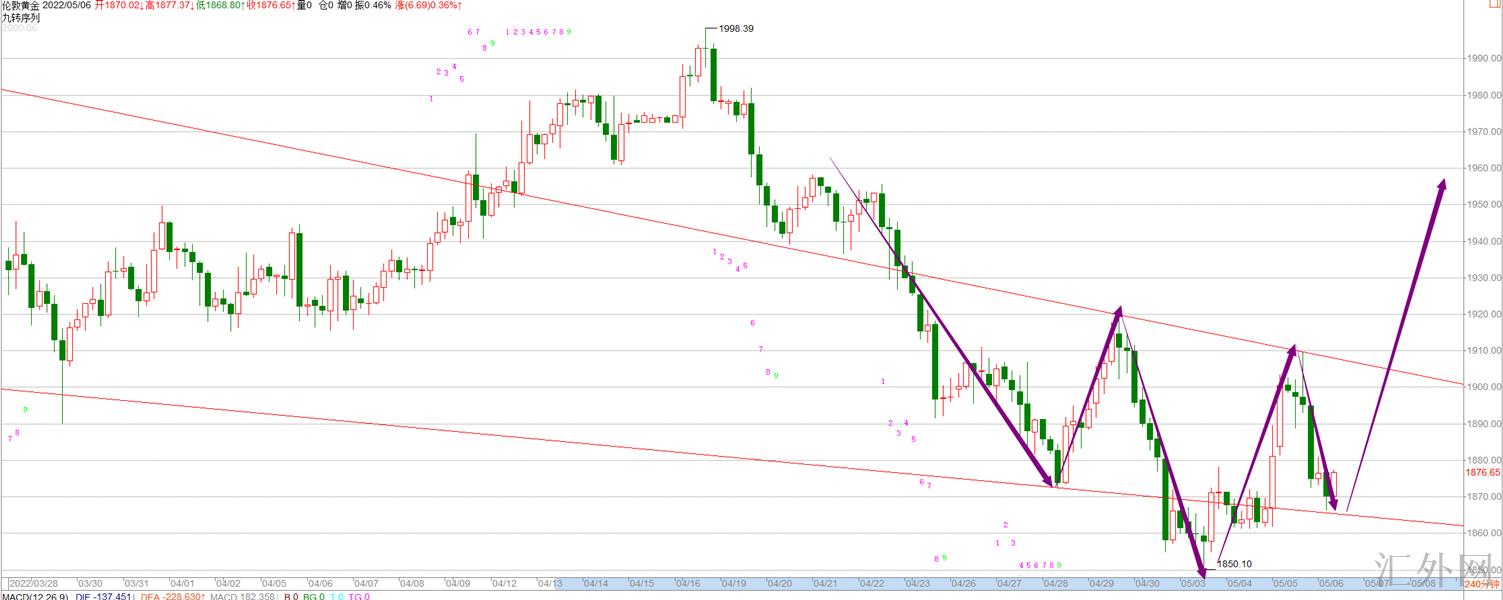This screenshot has width=1503, height=600.
Task: Click the green 9 sequence marker near 03/28
Action: (x=25, y=410)
